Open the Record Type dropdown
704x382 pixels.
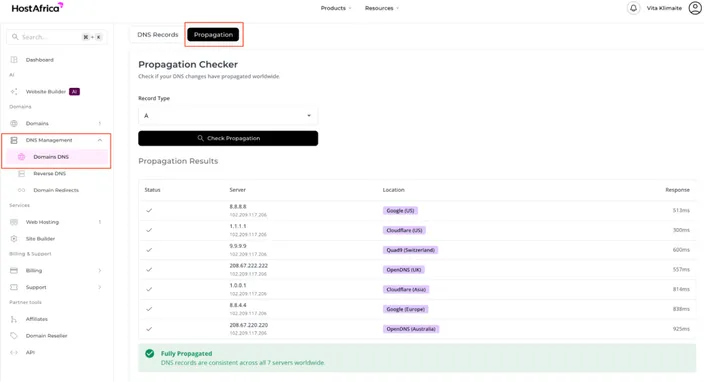(x=228, y=116)
